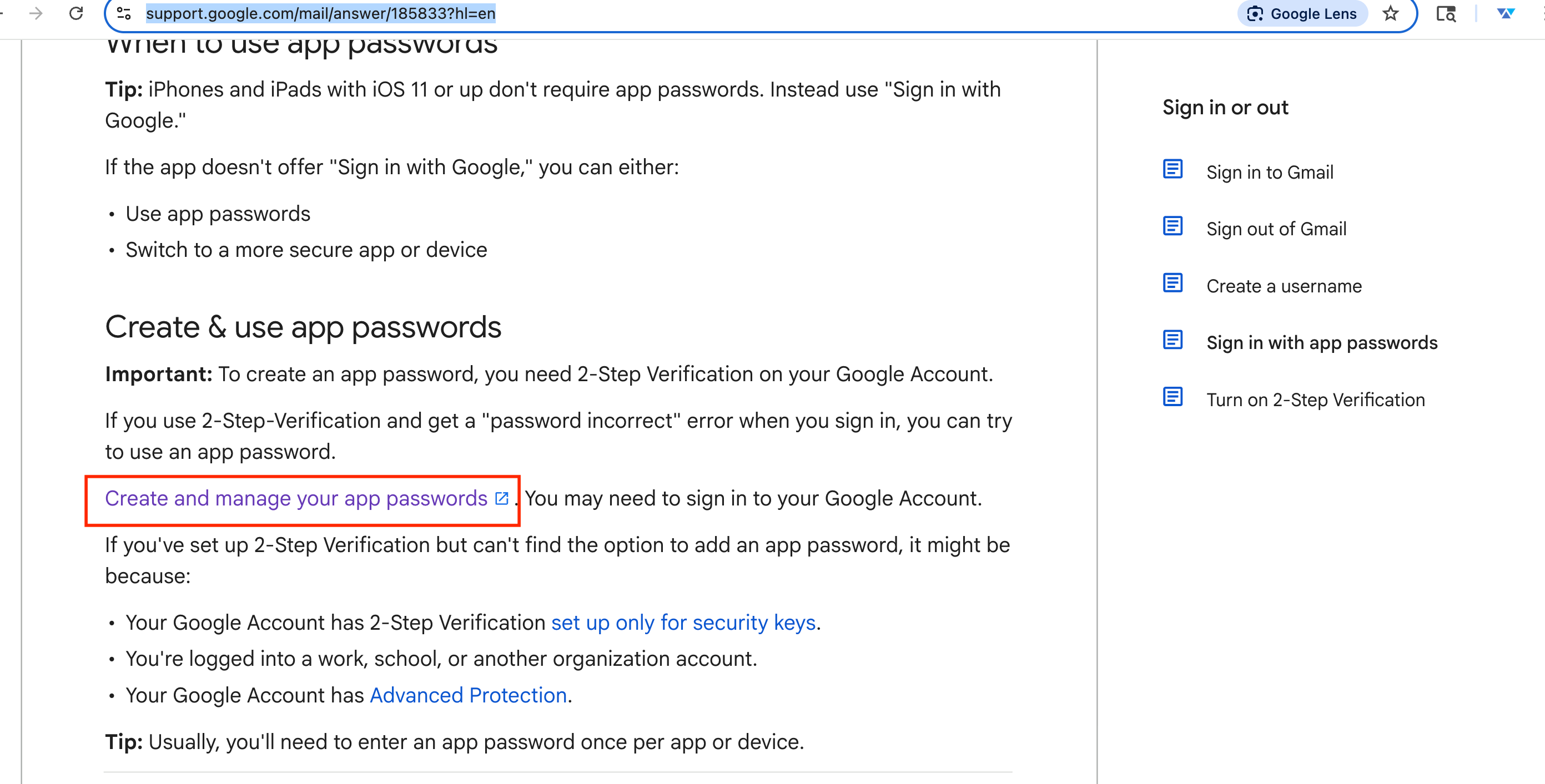The width and height of the screenshot is (1545, 784).
Task: Click the browser forward arrow
Action: tap(36, 13)
